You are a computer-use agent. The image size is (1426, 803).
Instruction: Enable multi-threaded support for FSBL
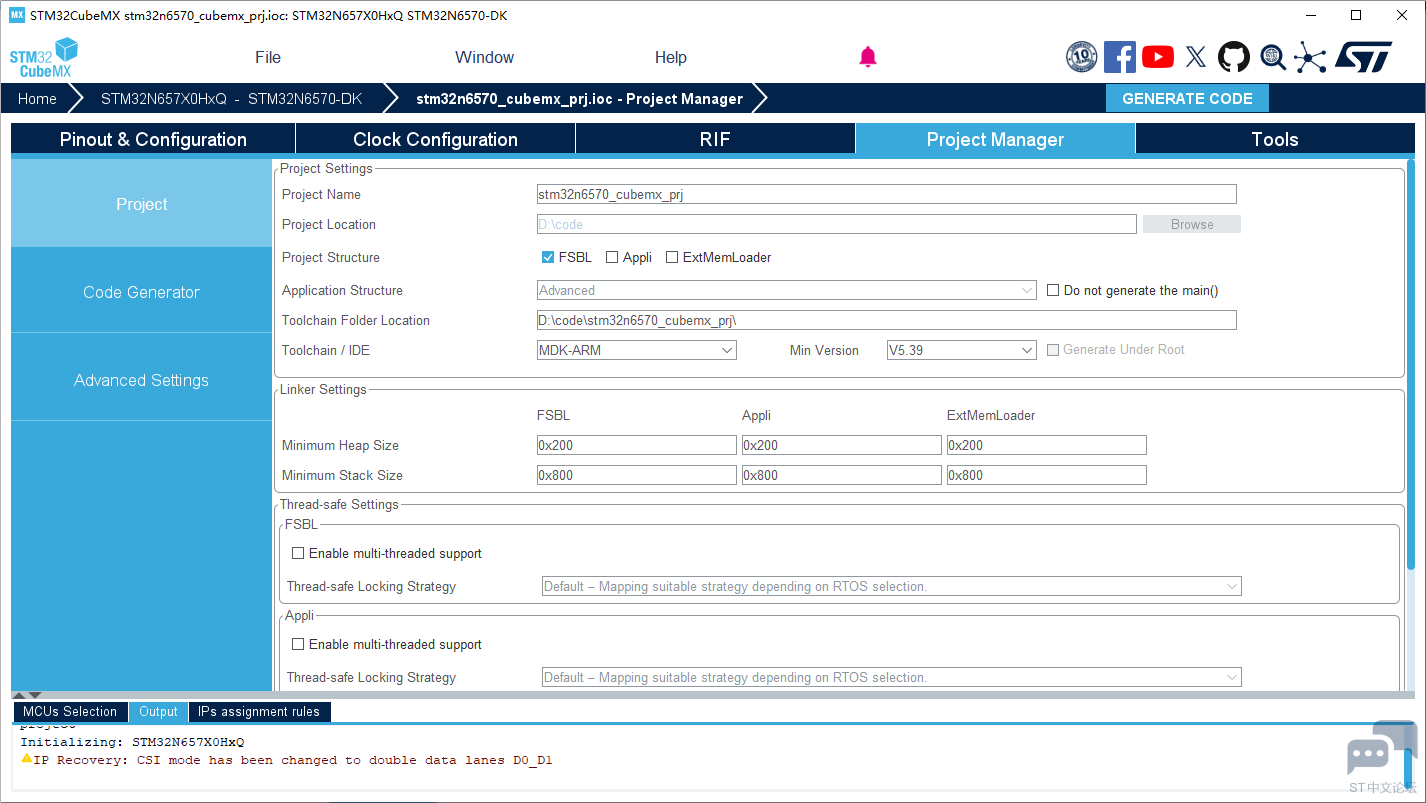(x=298, y=553)
